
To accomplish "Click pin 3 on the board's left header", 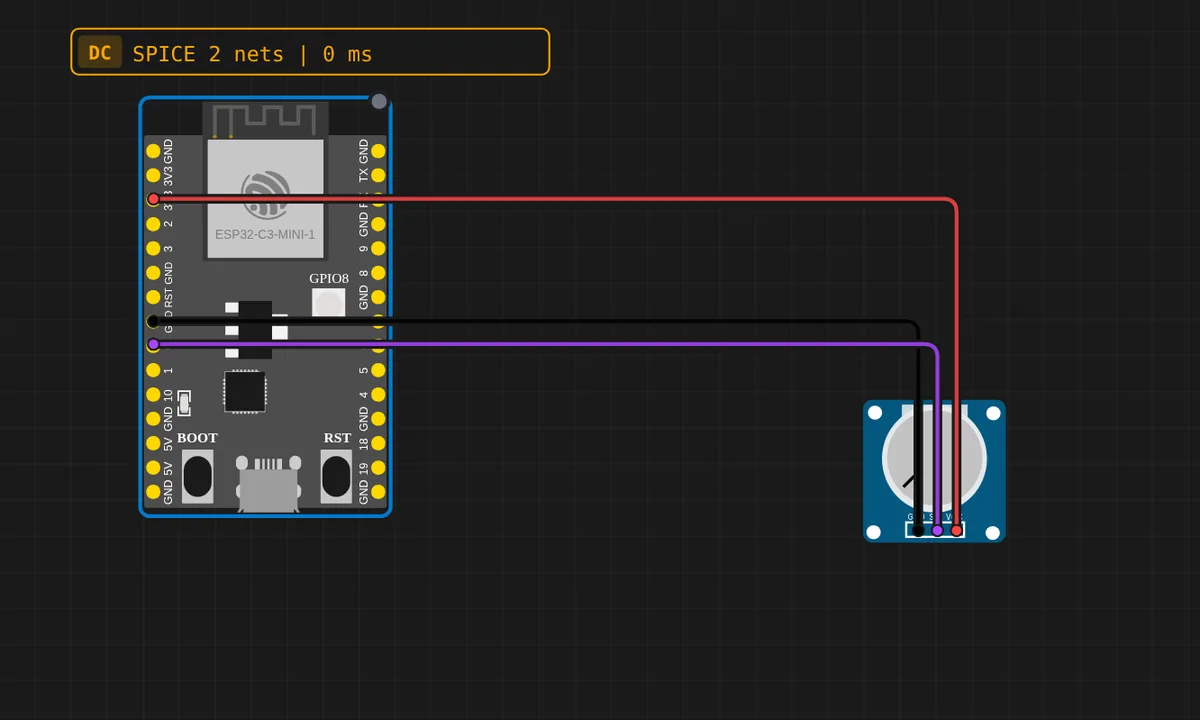I will click(153, 248).
